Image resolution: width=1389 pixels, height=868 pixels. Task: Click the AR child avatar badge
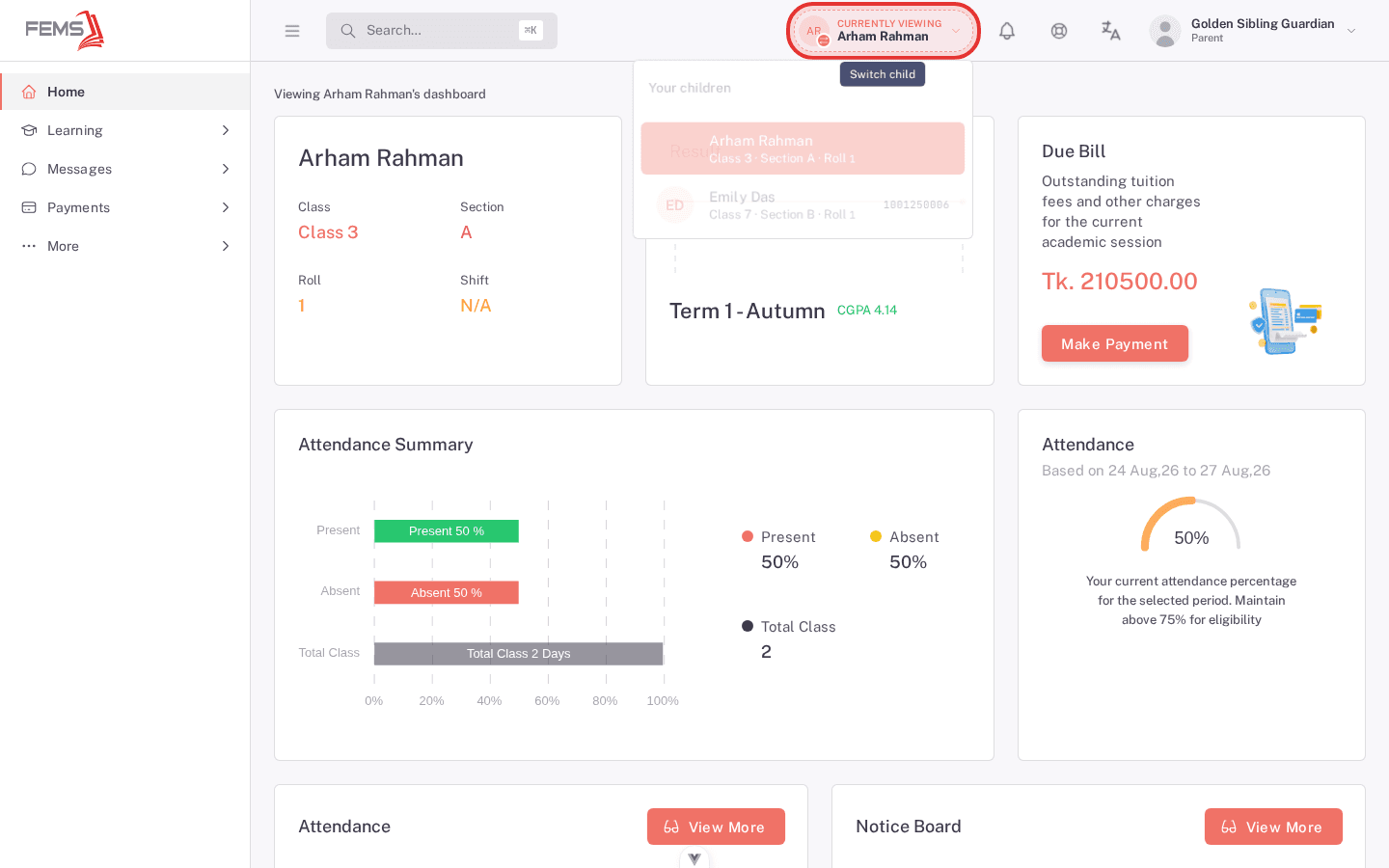point(814,31)
